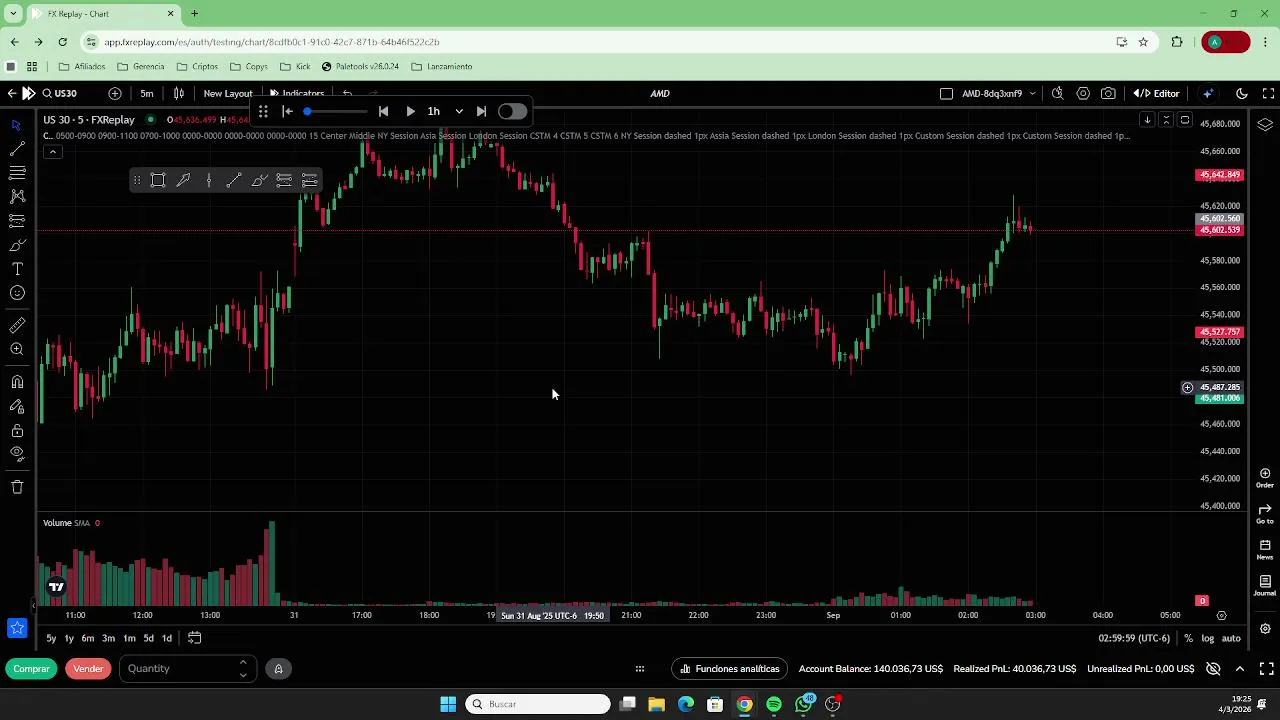The image size is (1280, 720).
Task: Toggle auto scale on price axis
Action: (1231, 638)
